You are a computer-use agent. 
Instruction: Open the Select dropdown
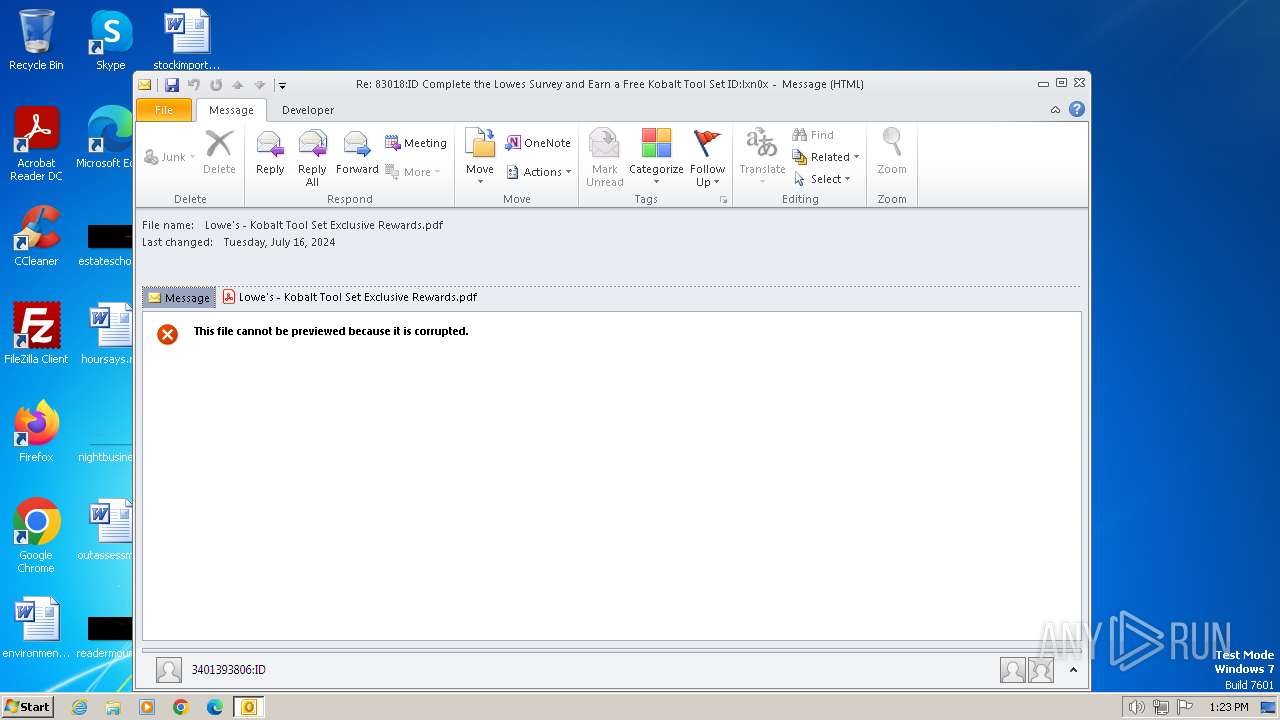coord(822,179)
